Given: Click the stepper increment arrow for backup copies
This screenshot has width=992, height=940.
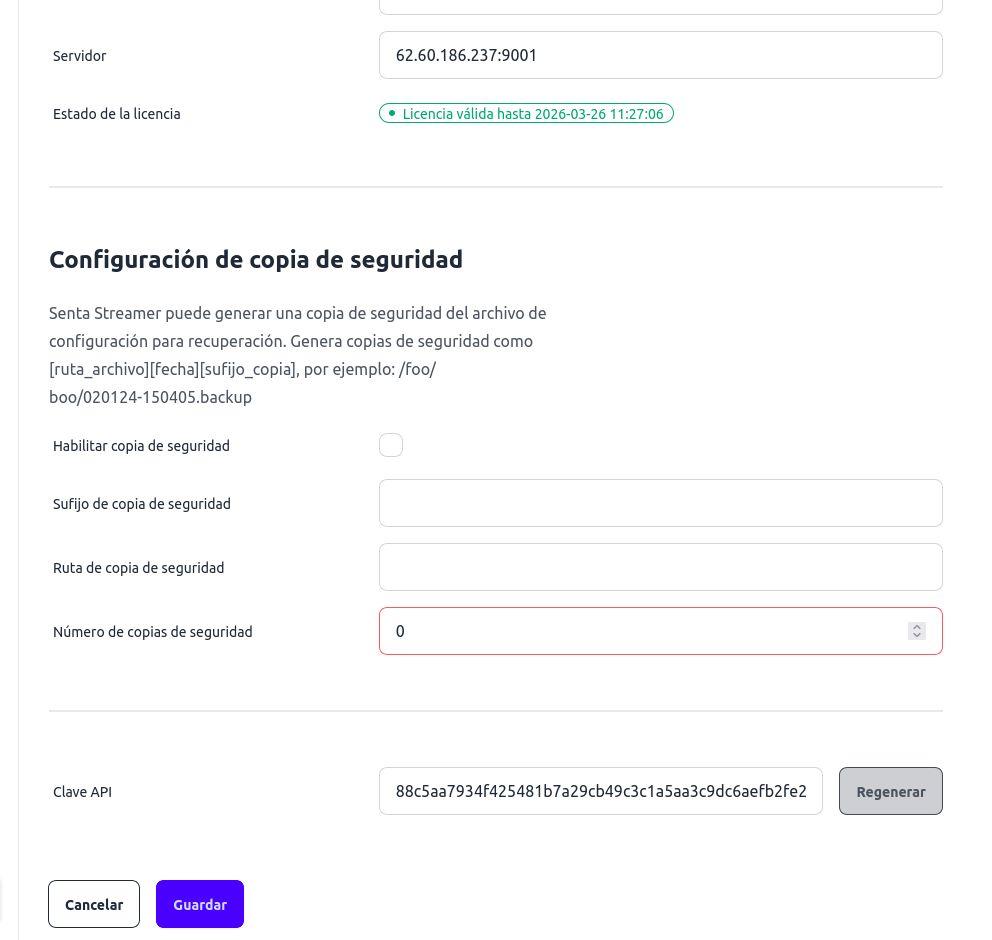Looking at the screenshot, I should (917, 626).
